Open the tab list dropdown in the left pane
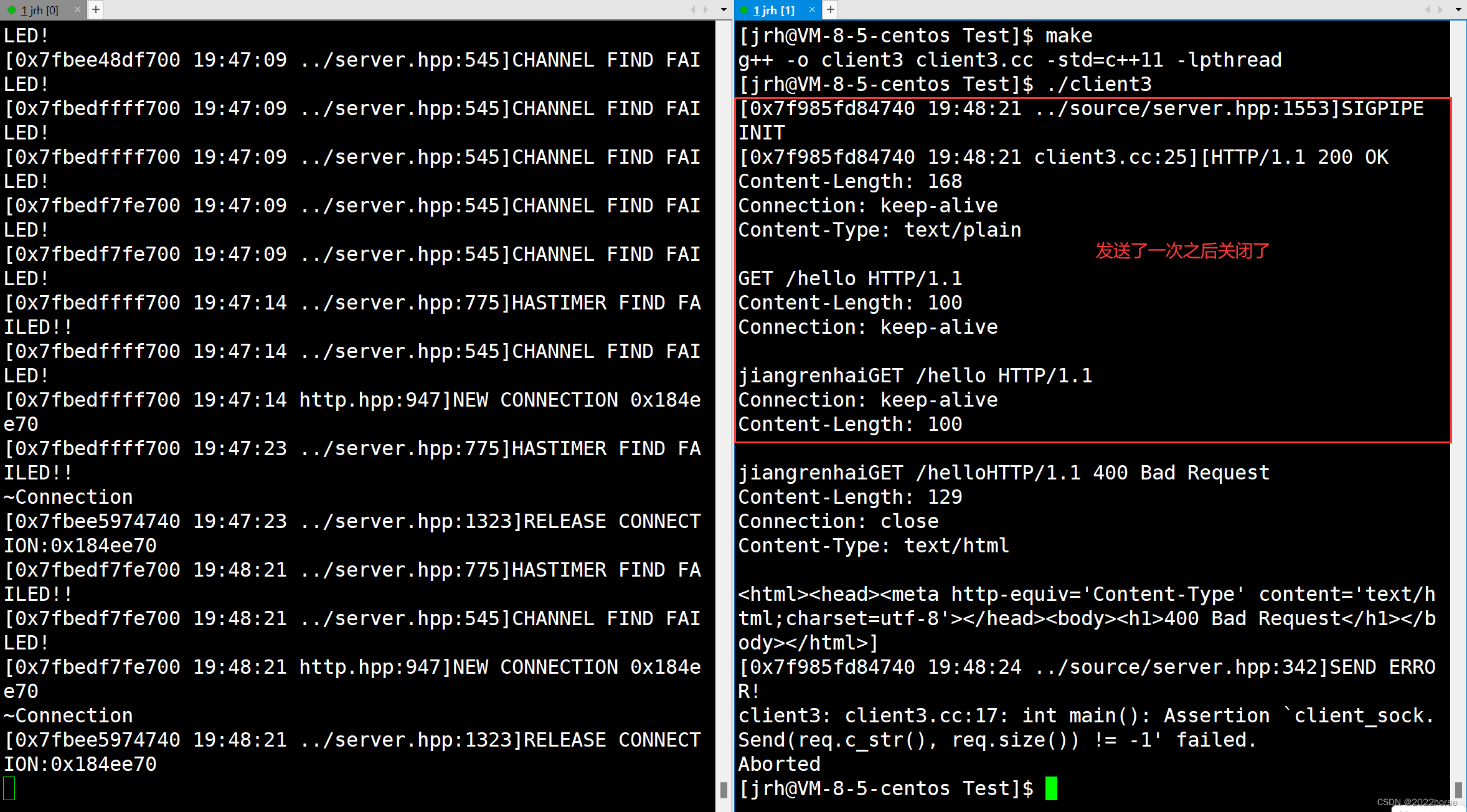Screen dimensions: 1467x812 click(724, 9)
